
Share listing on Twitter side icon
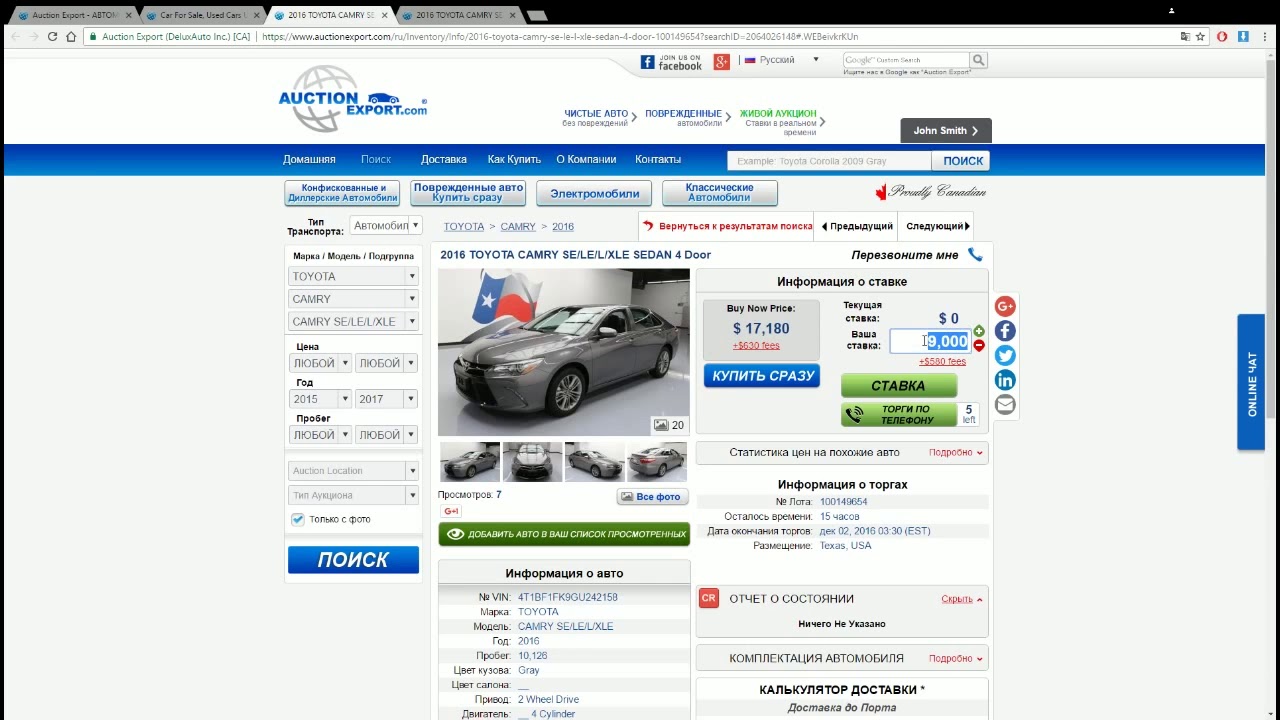(x=1005, y=355)
